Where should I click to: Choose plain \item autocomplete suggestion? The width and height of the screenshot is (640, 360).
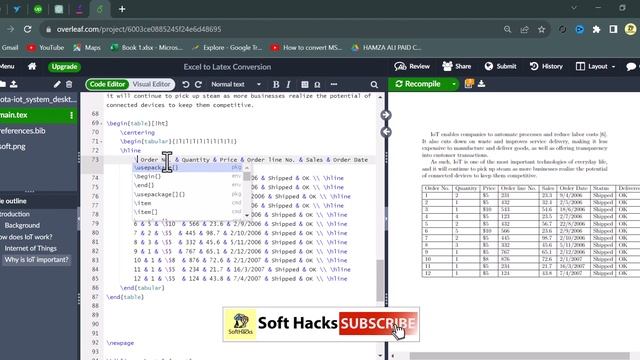[189, 203]
